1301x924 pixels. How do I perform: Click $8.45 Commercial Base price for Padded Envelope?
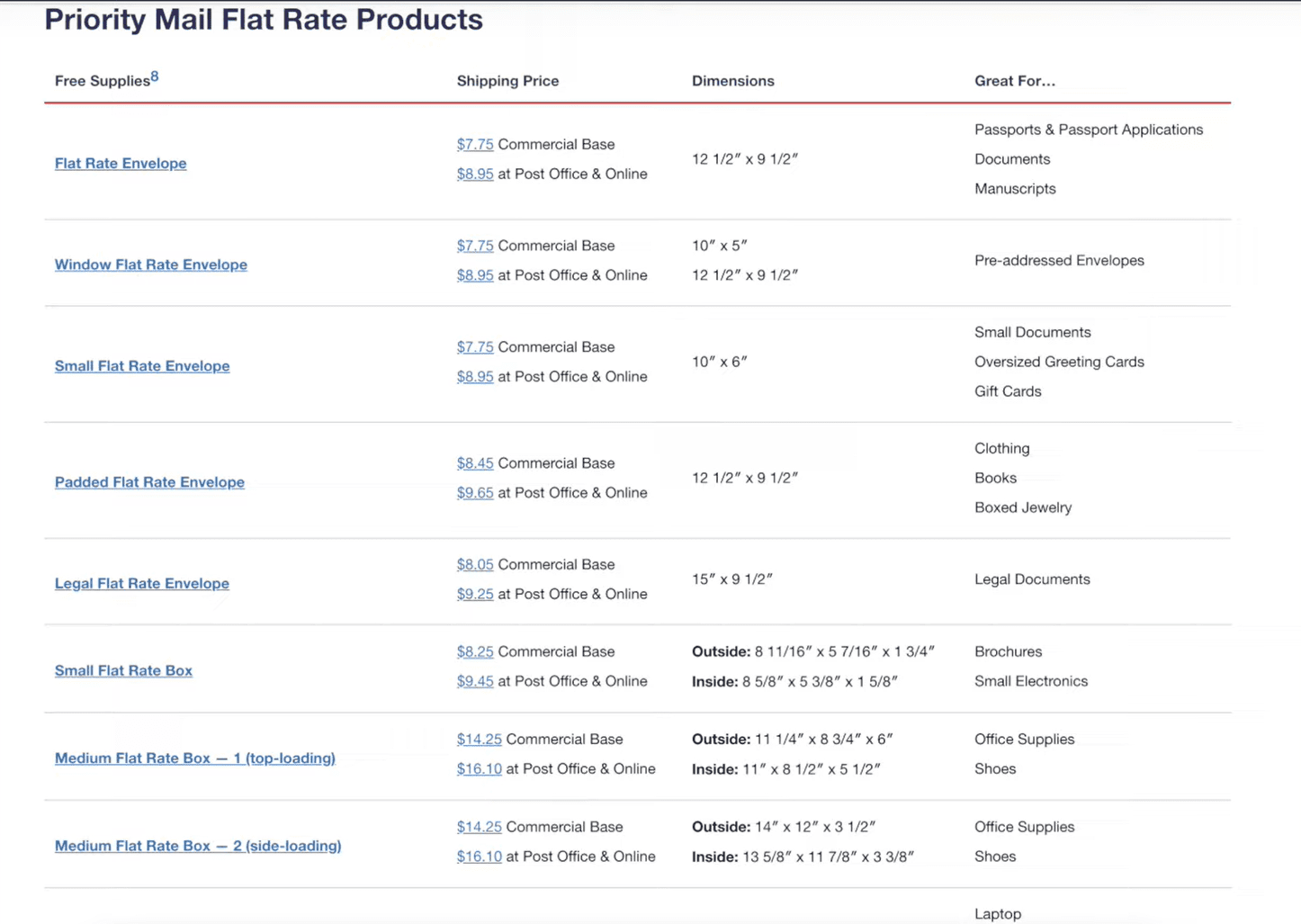pyautogui.click(x=475, y=462)
